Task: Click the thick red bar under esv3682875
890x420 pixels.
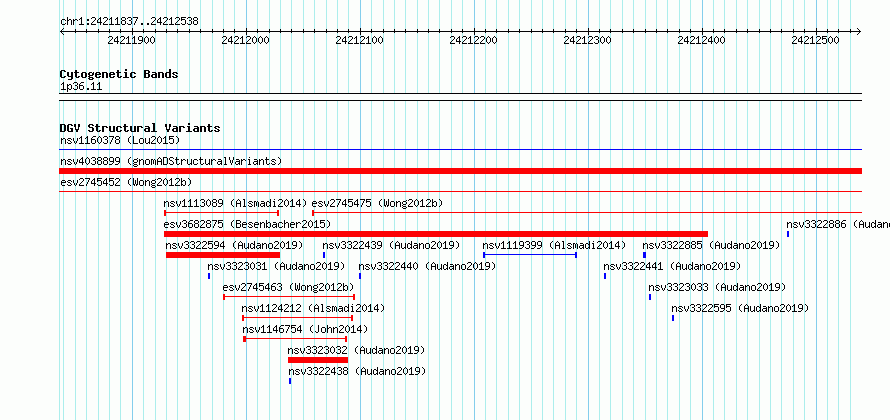Action: pyautogui.click(x=436, y=234)
